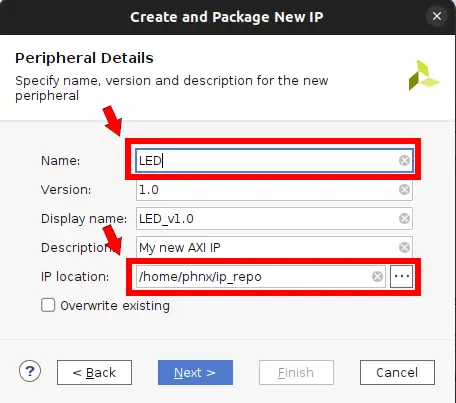Screen dimensions: 456x403
Task: Click the disabled Finish button
Action: click(296, 372)
